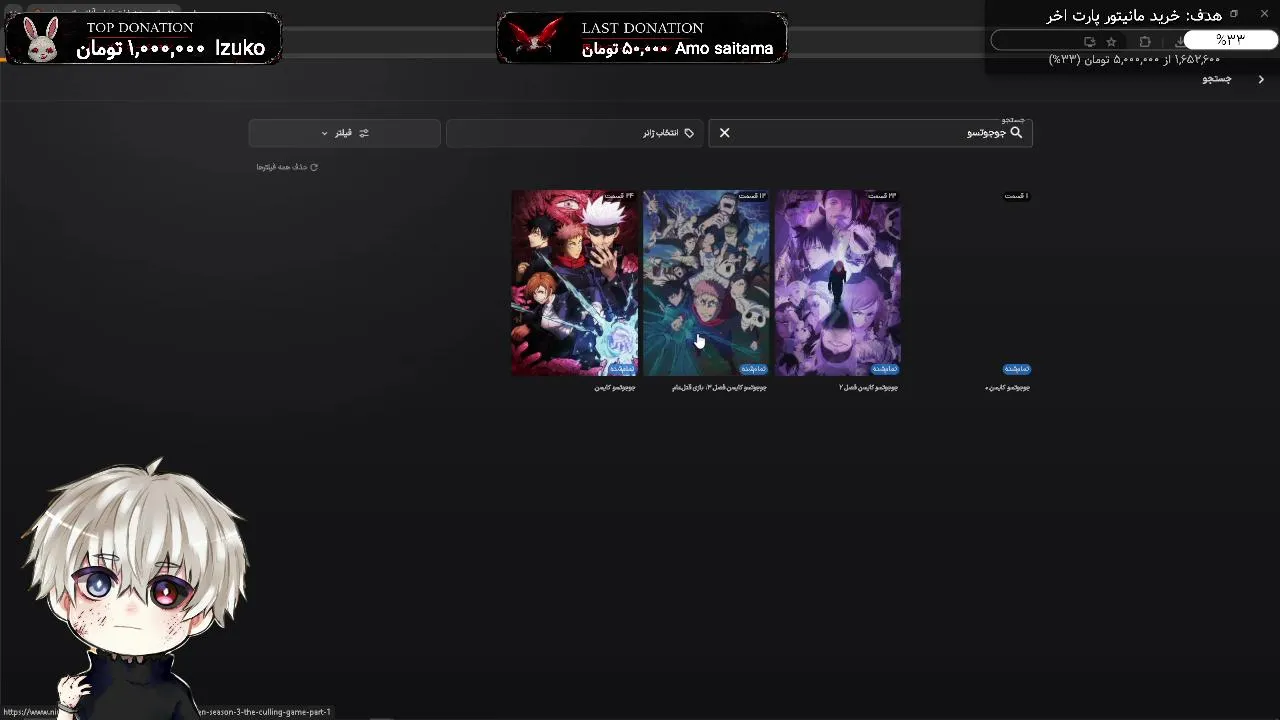Click the تمام‌شده badge on the Jujutsu Kaisen 0 card
Image resolution: width=1280 pixels, height=720 pixels.
pyautogui.click(x=1016, y=369)
